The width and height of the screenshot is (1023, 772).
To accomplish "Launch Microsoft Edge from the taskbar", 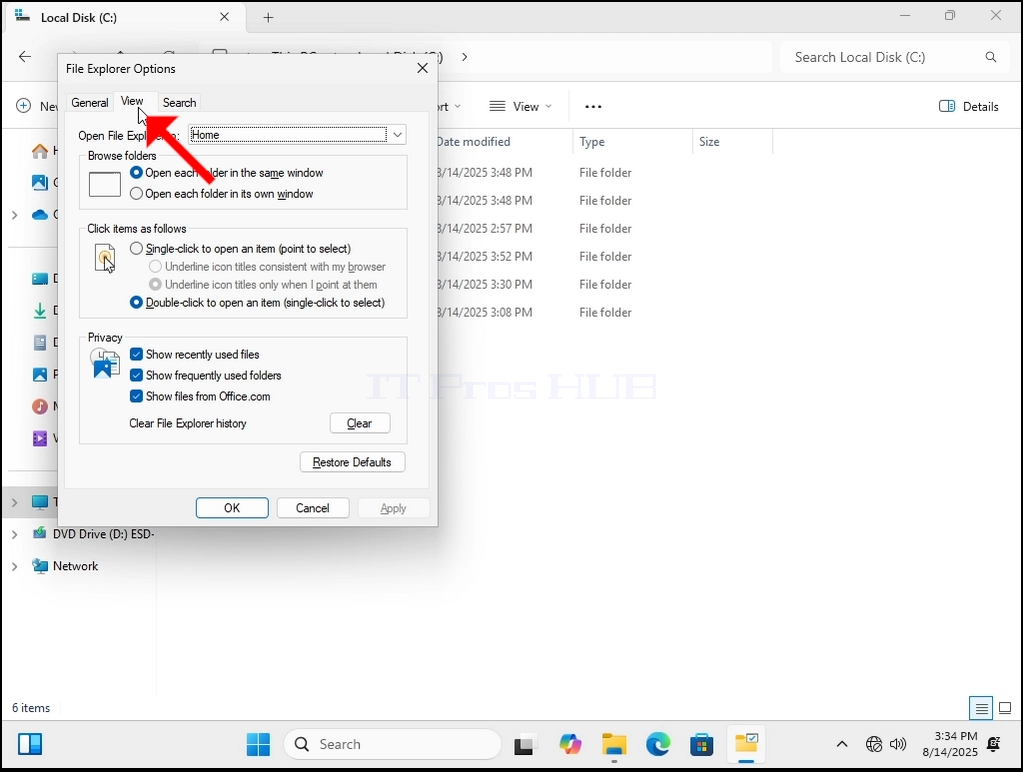I will (658, 745).
